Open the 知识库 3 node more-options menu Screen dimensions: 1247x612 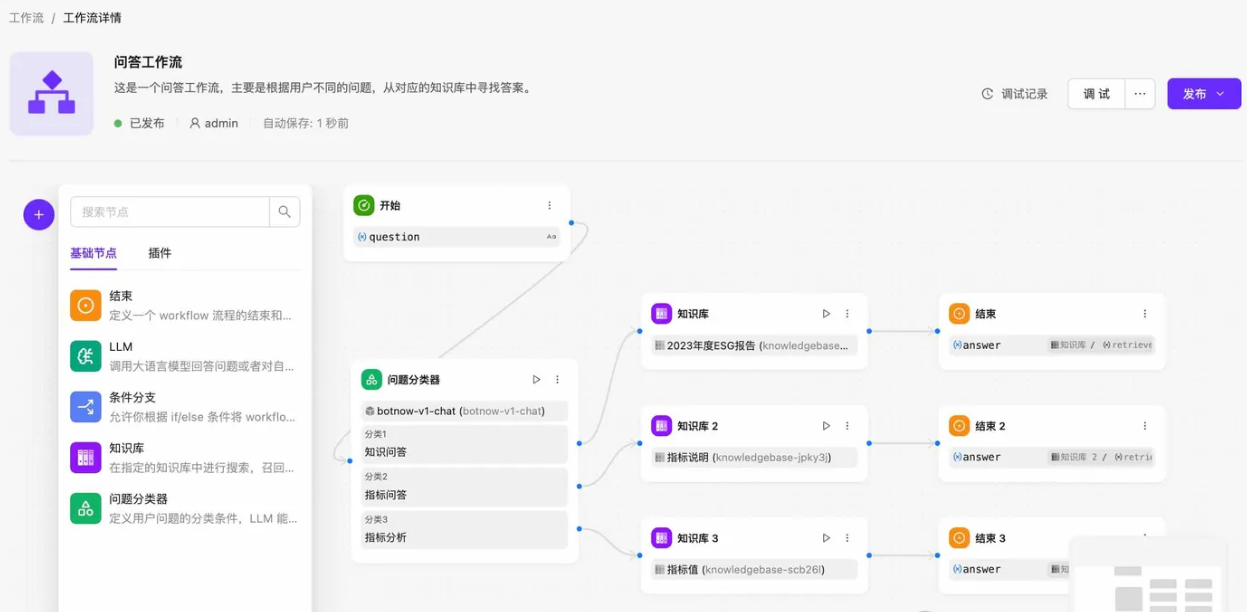(x=847, y=537)
